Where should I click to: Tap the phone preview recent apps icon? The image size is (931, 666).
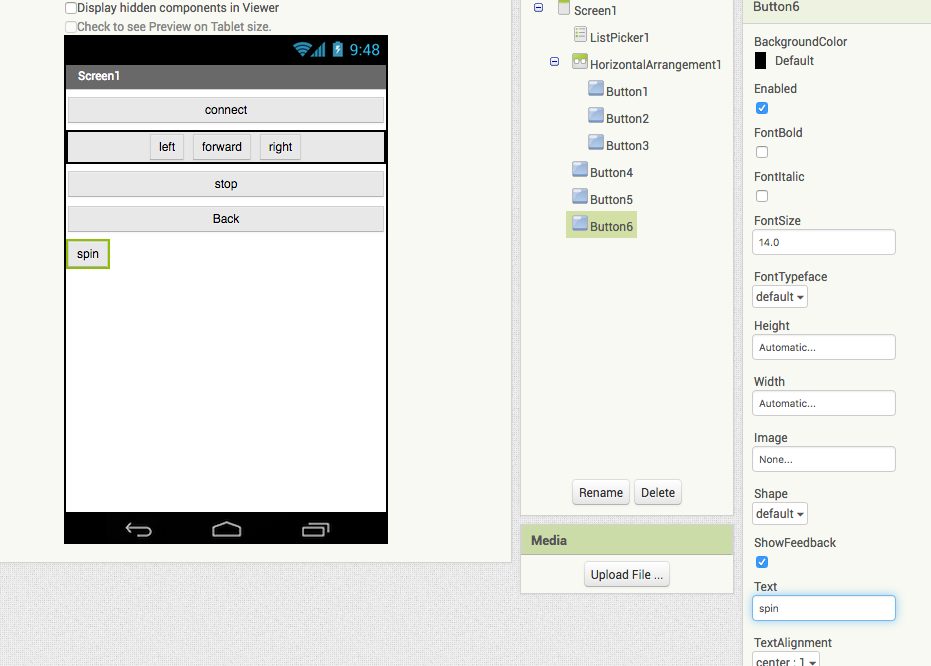click(x=315, y=529)
